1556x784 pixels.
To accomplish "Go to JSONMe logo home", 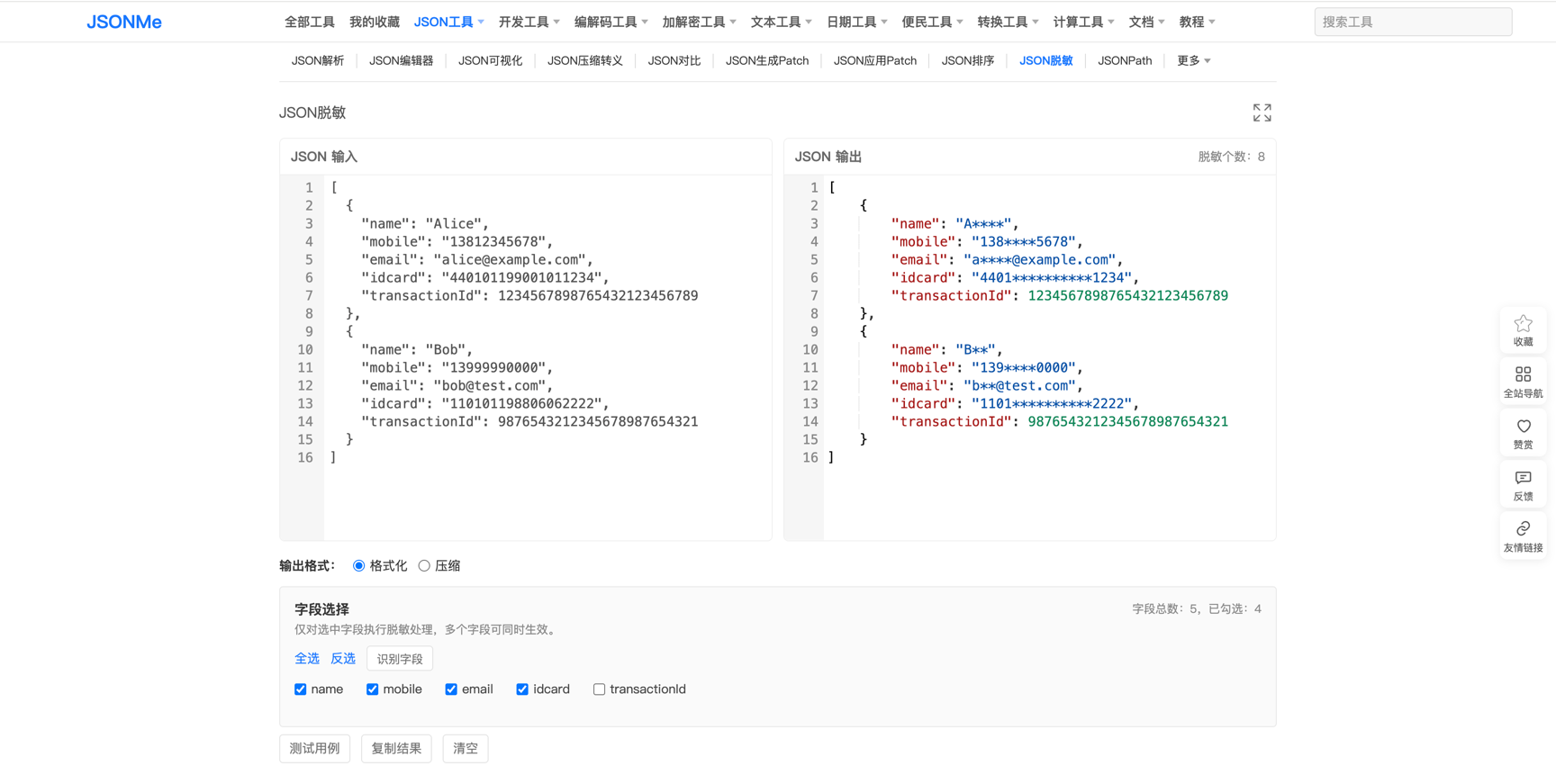I will 124,22.
